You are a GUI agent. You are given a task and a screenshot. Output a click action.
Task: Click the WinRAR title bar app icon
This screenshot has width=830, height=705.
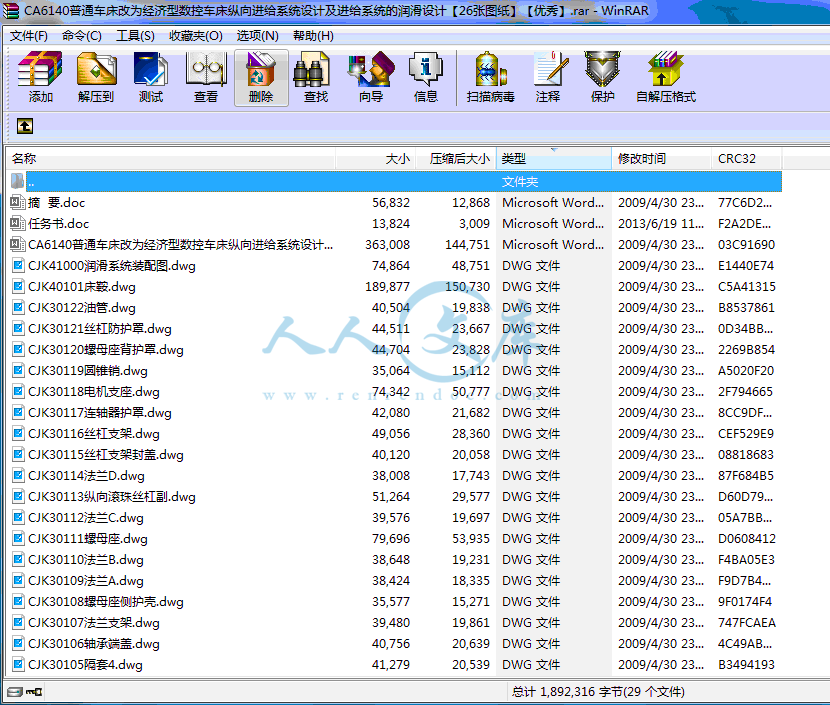point(11,11)
